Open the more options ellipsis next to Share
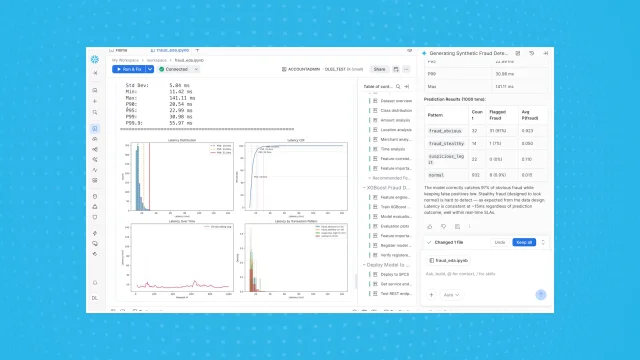This screenshot has width=640, height=360. pyautogui.click(x=406, y=69)
